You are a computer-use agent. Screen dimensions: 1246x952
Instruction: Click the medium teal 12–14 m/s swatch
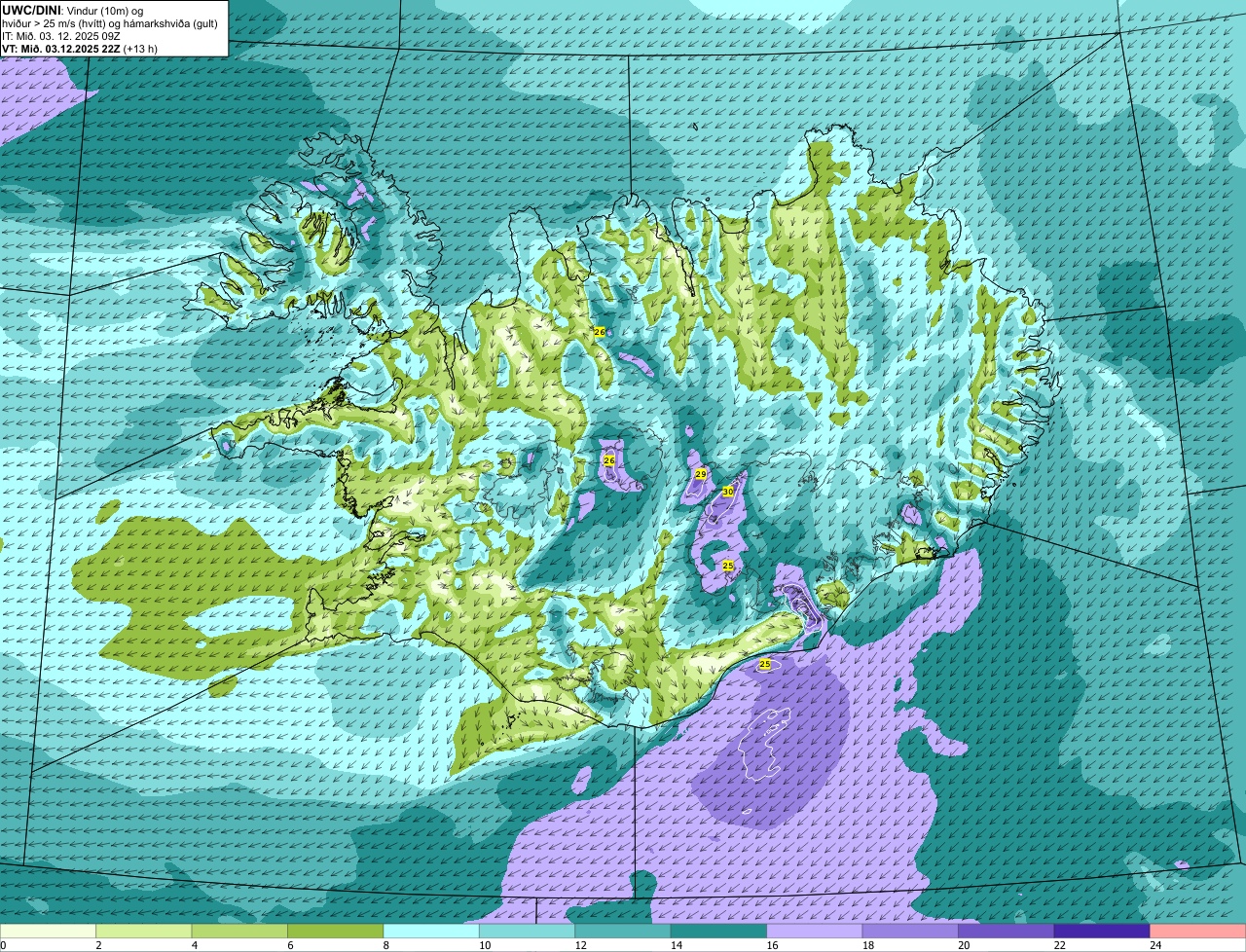[623, 932]
